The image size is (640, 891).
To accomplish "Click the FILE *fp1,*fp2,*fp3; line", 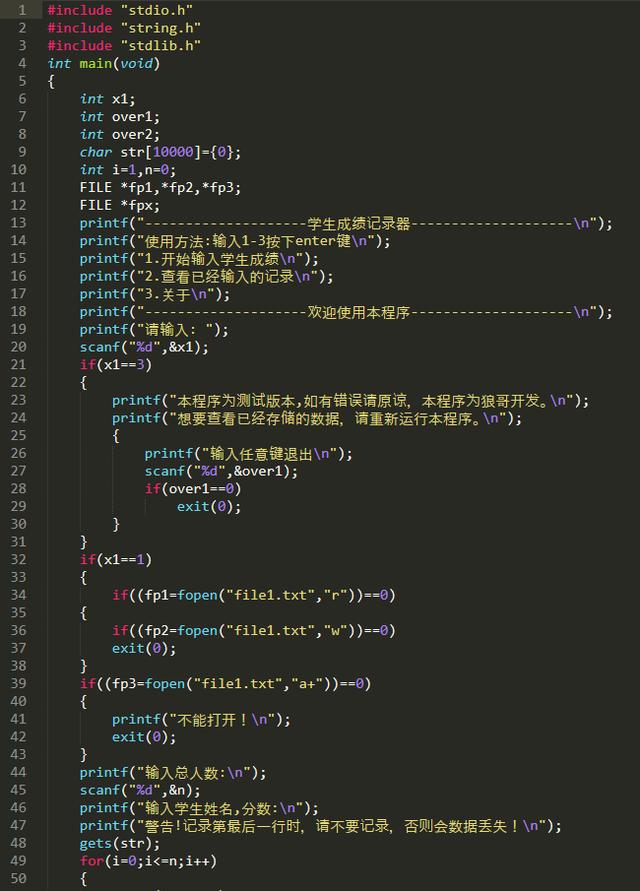I will pyautogui.click(x=160, y=188).
